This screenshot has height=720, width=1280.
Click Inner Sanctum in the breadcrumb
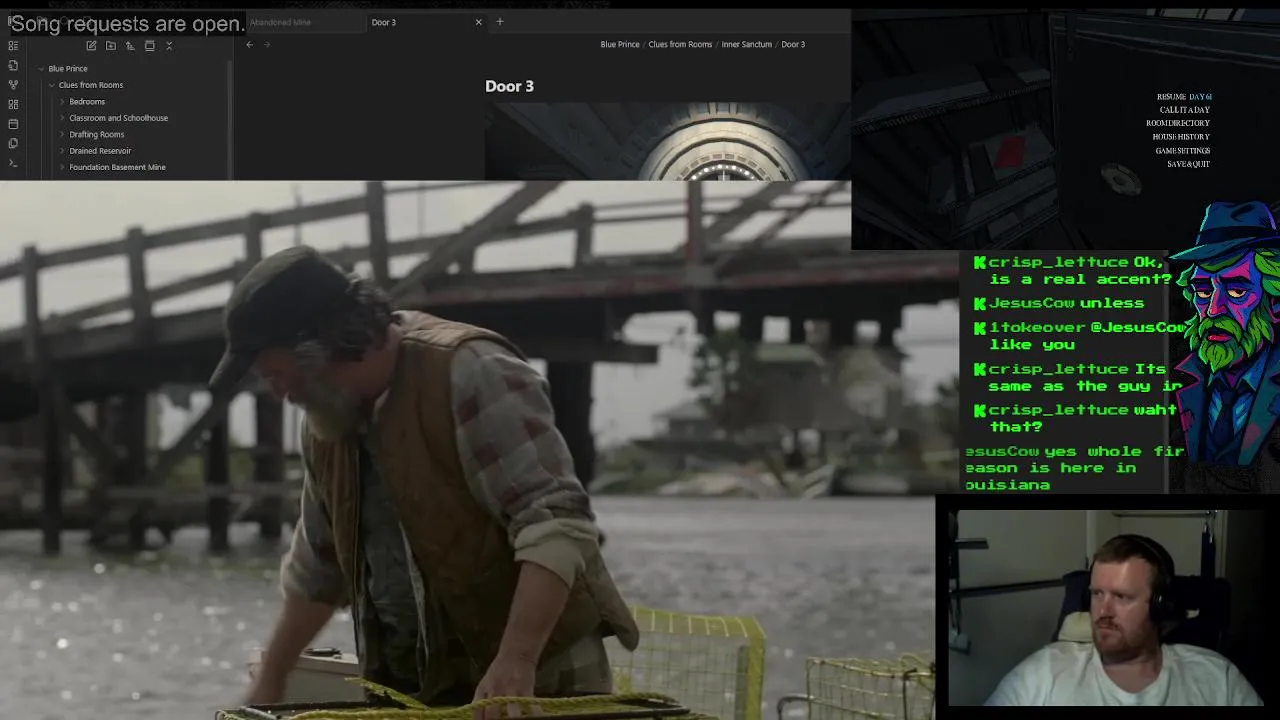[747, 44]
